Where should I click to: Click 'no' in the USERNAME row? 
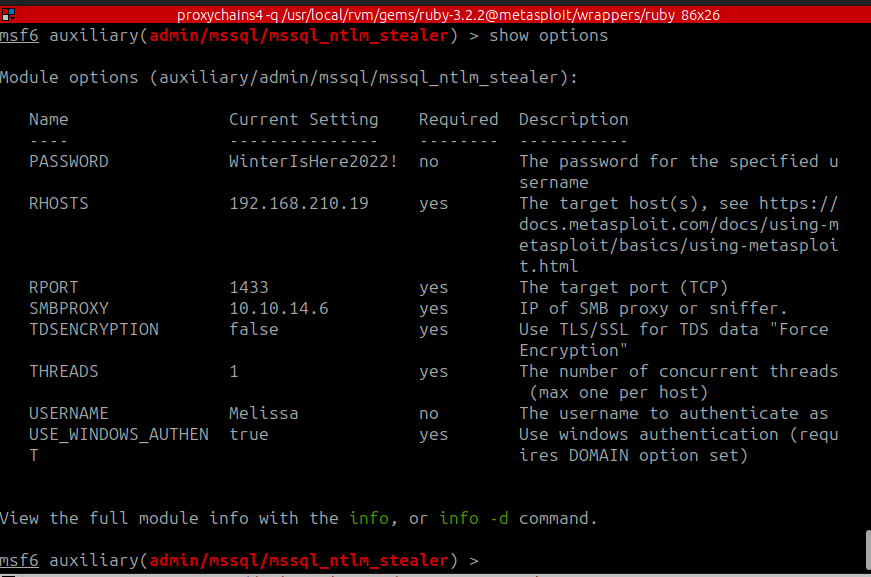[x=429, y=414]
